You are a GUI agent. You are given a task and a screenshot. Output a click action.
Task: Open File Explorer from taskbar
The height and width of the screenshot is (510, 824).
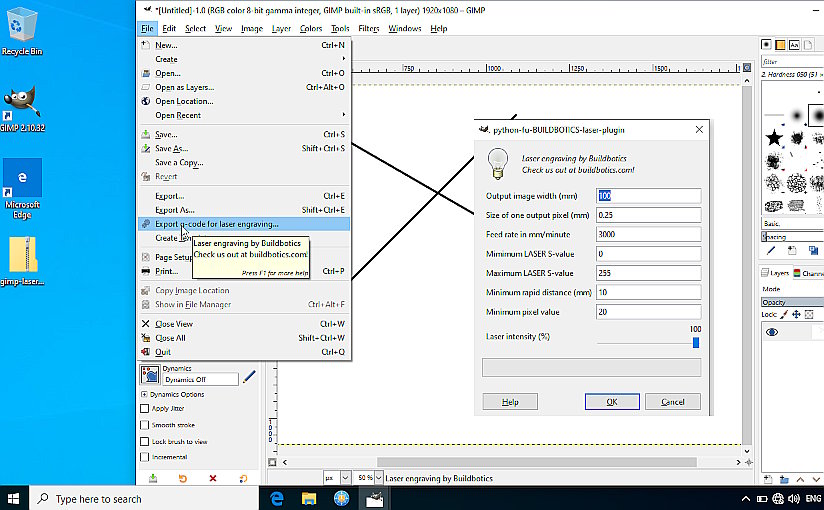tap(309, 498)
